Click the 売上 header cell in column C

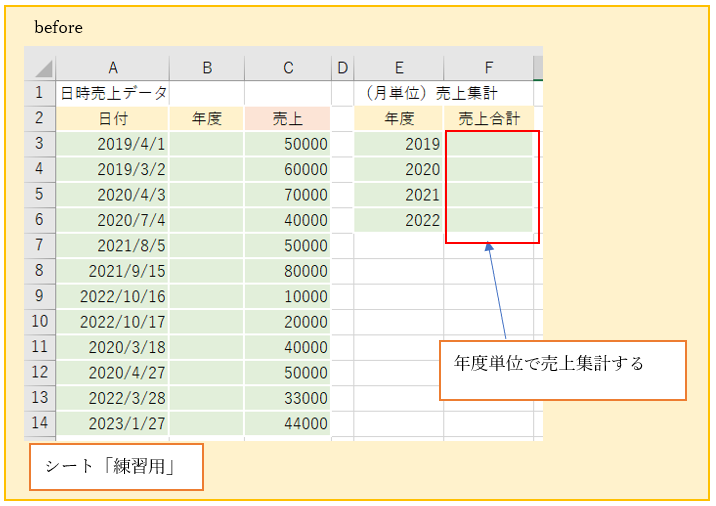(x=288, y=119)
